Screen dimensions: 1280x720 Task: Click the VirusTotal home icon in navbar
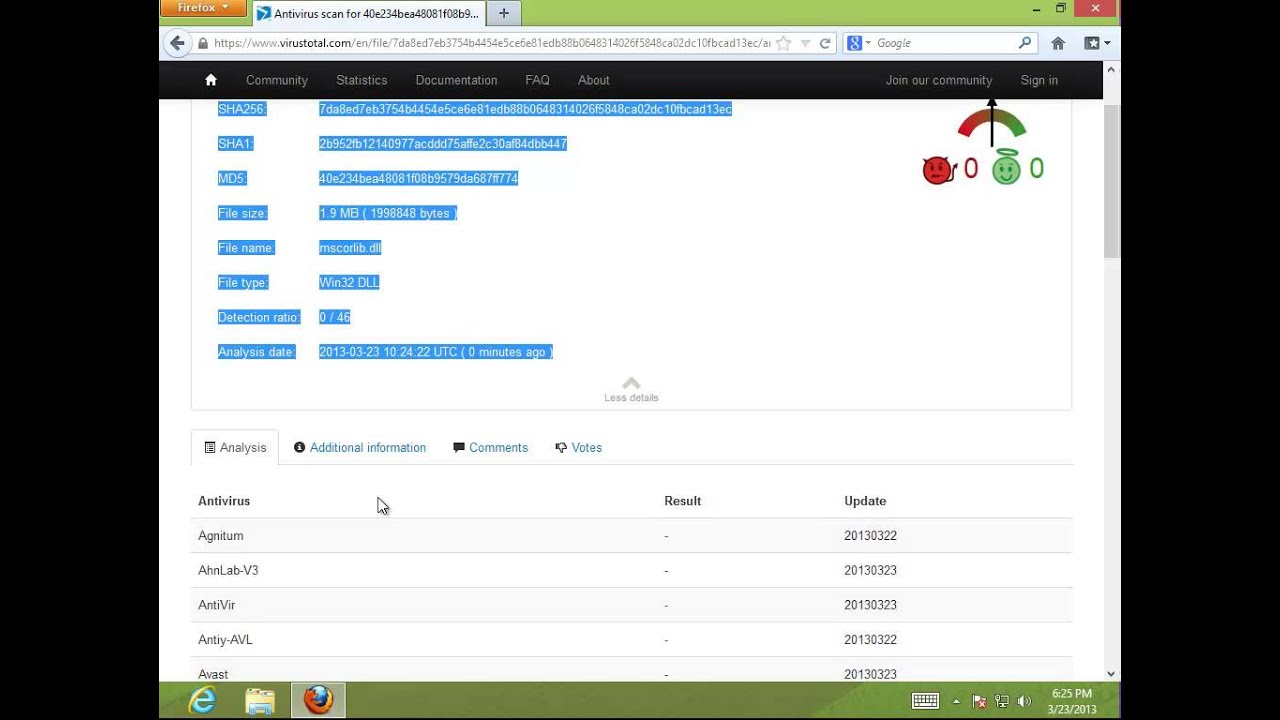211,80
